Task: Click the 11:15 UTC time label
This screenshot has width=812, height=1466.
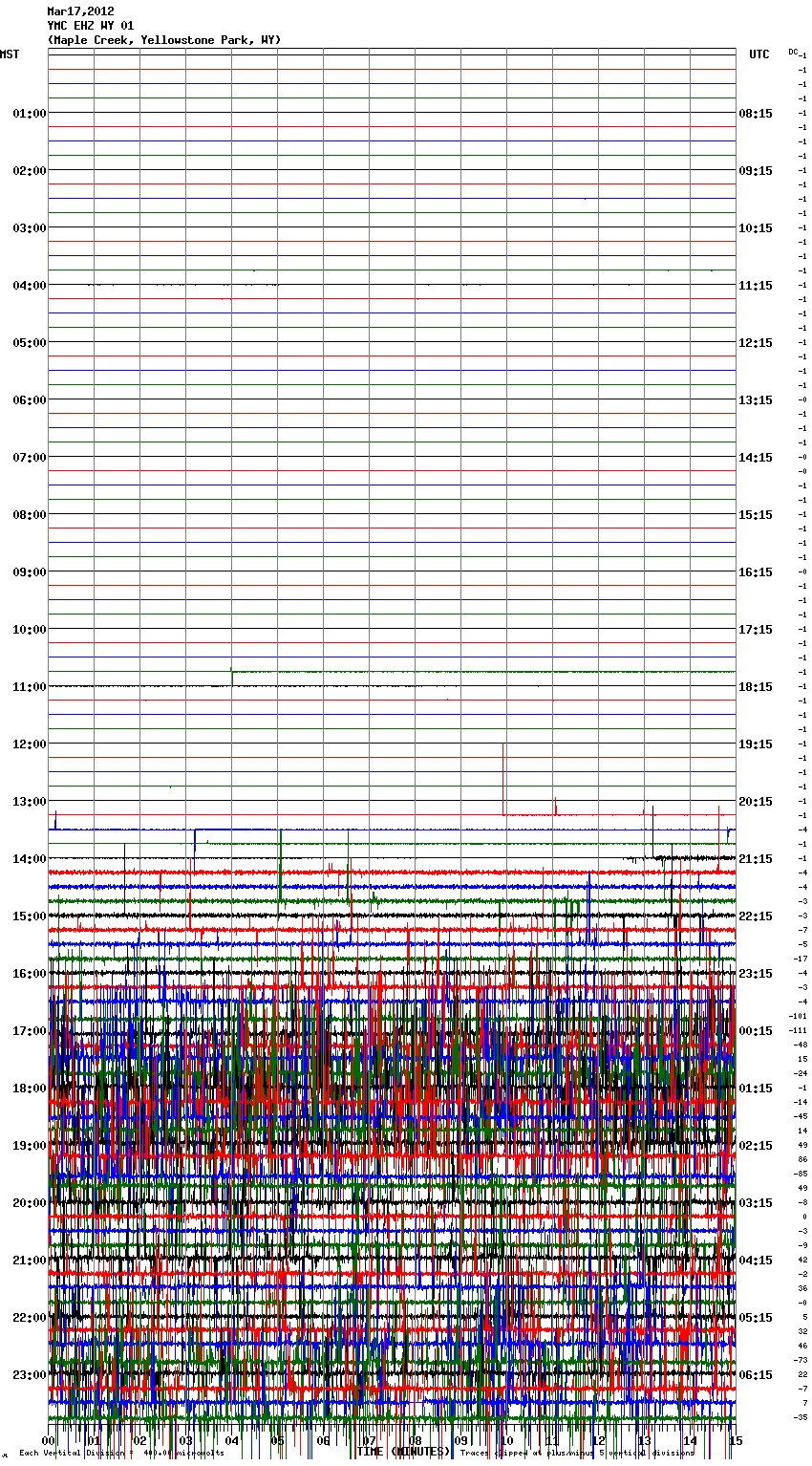Action: click(x=756, y=286)
